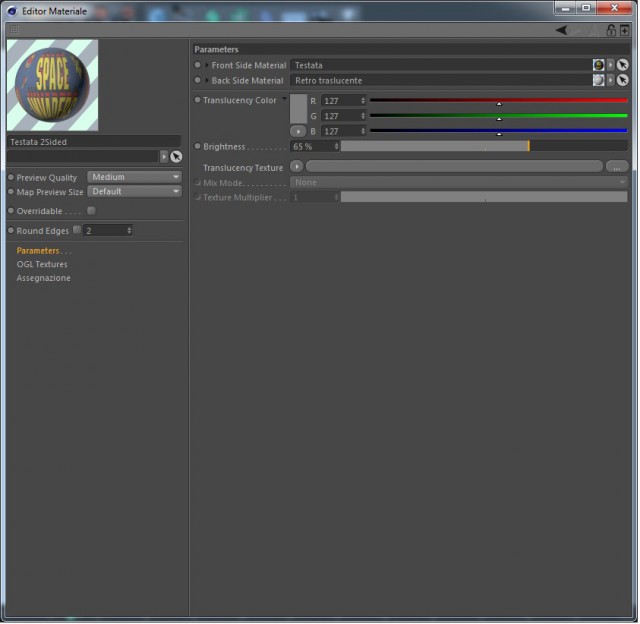
Task: Open the Front Side Material small arrow menu
Action: [x=610, y=65]
